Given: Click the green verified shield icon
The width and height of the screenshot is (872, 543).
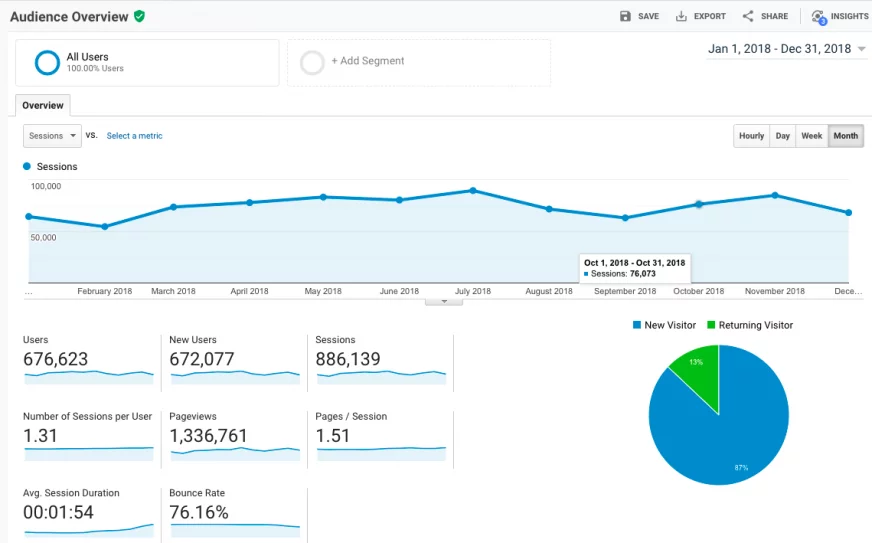Looking at the screenshot, I should tap(139, 16).
